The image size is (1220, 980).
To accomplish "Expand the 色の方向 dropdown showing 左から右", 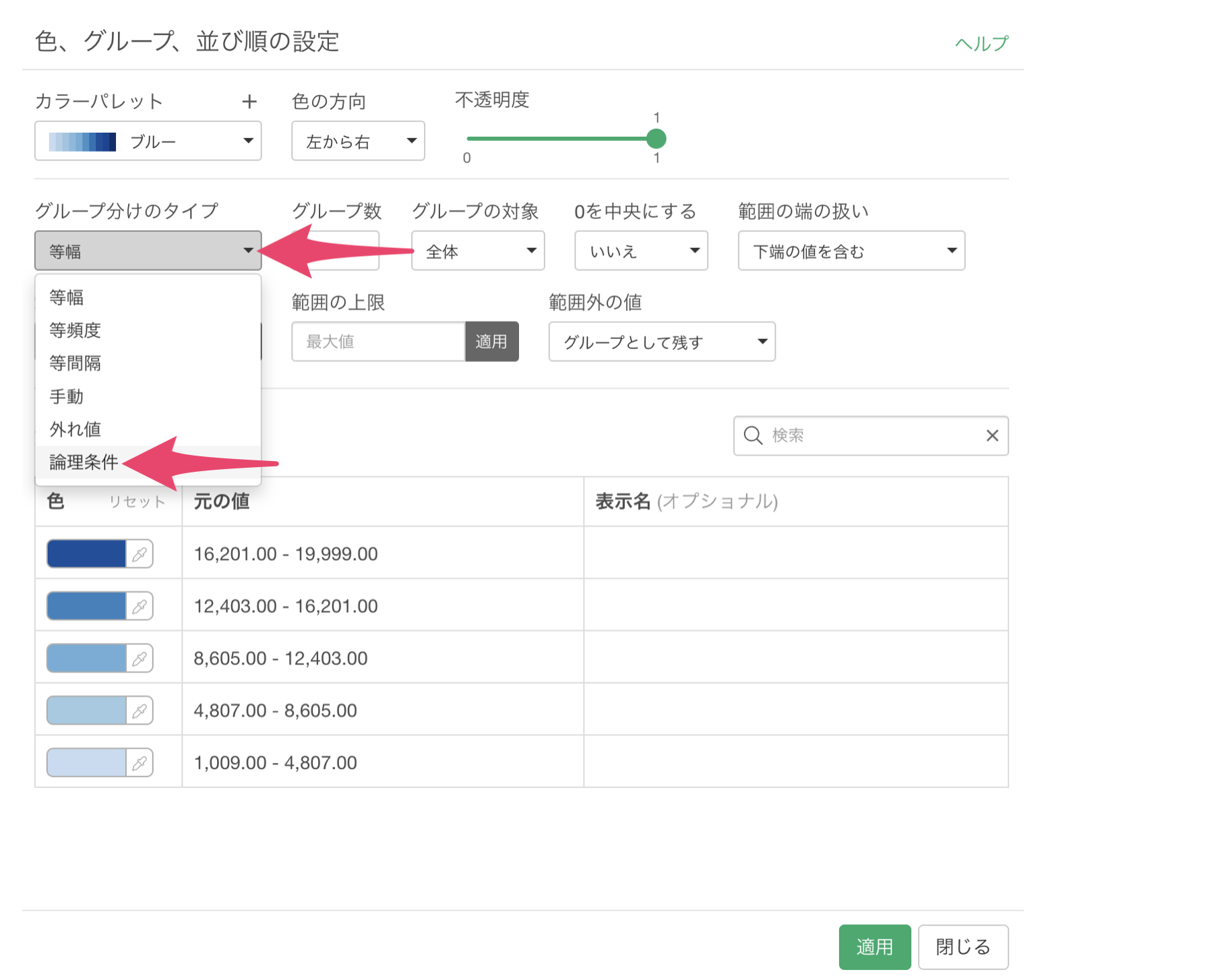I will tap(357, 141).
